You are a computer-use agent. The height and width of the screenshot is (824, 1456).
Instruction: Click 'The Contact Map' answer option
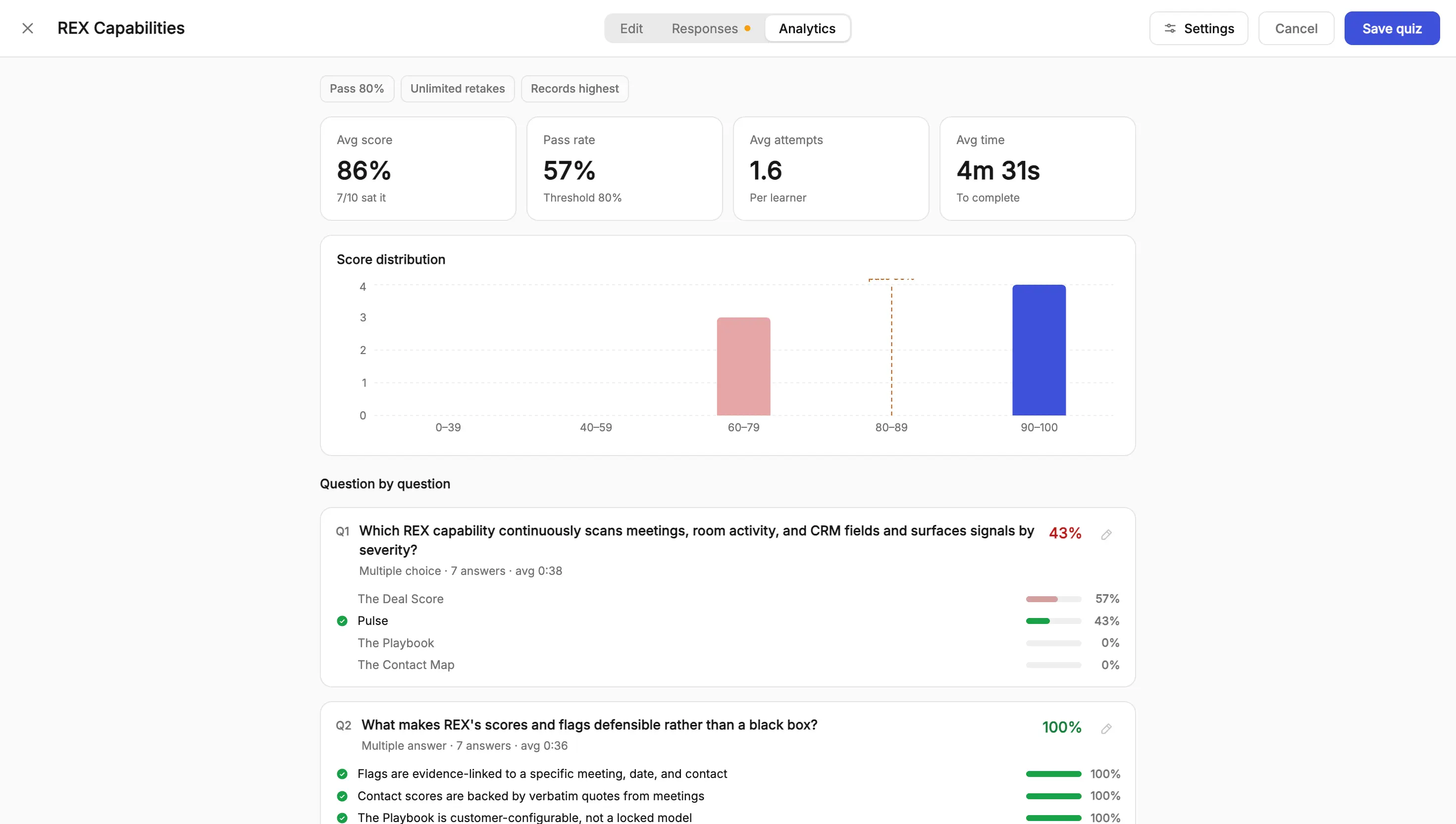point(406,665)
